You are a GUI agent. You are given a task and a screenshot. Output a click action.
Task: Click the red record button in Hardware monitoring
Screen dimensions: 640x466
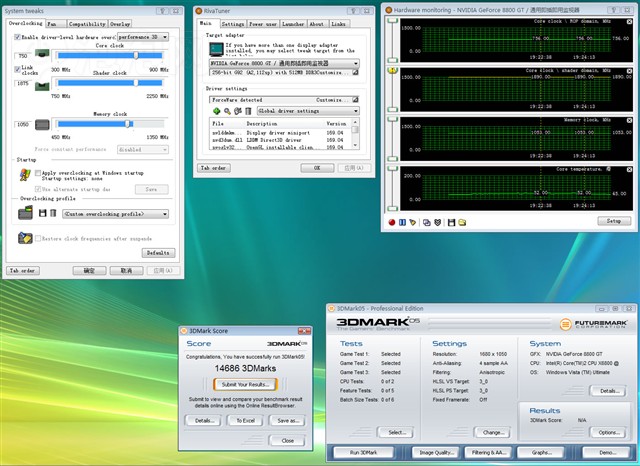(392, 222)
